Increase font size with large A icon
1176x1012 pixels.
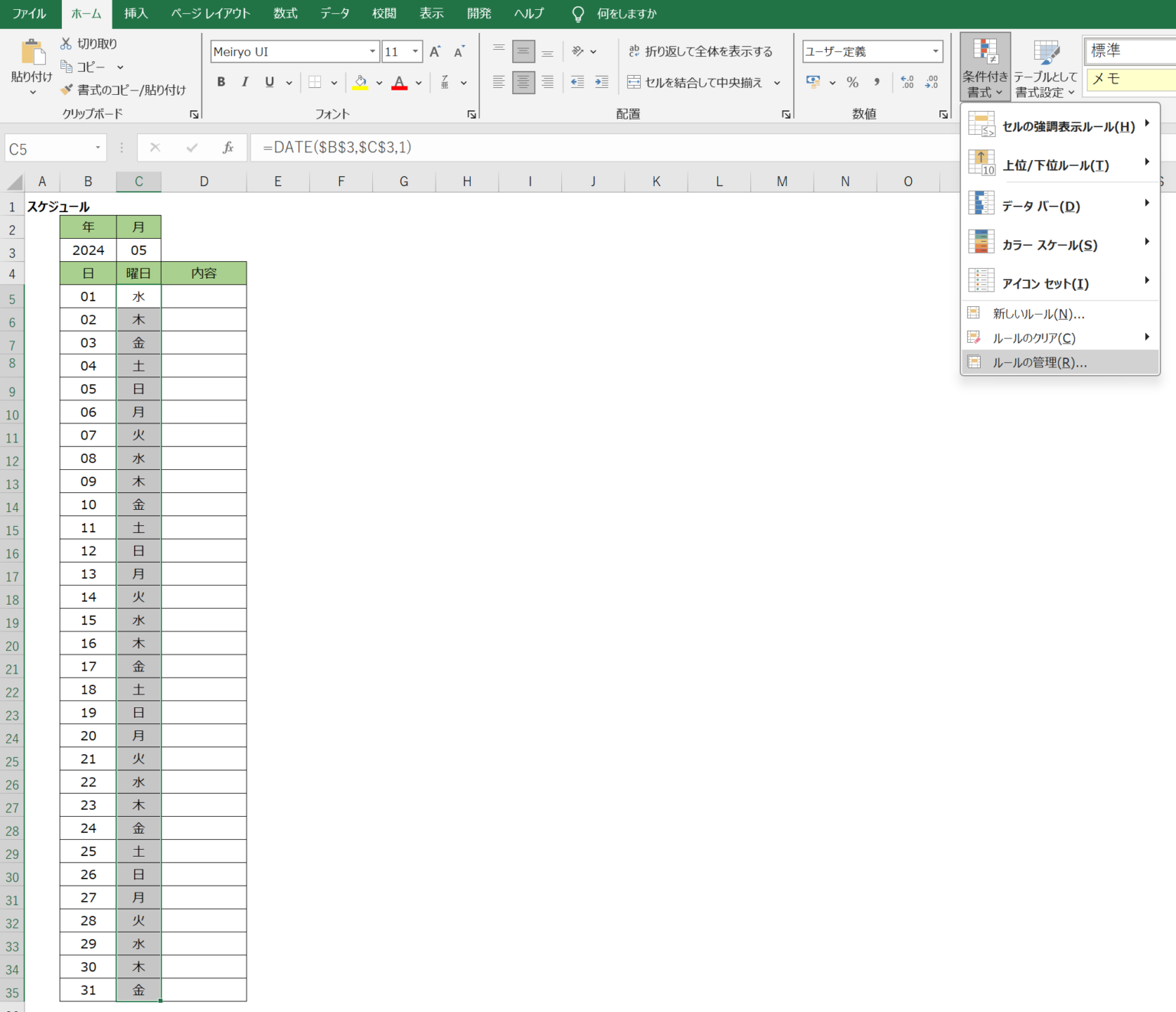(x=435, y=51)
